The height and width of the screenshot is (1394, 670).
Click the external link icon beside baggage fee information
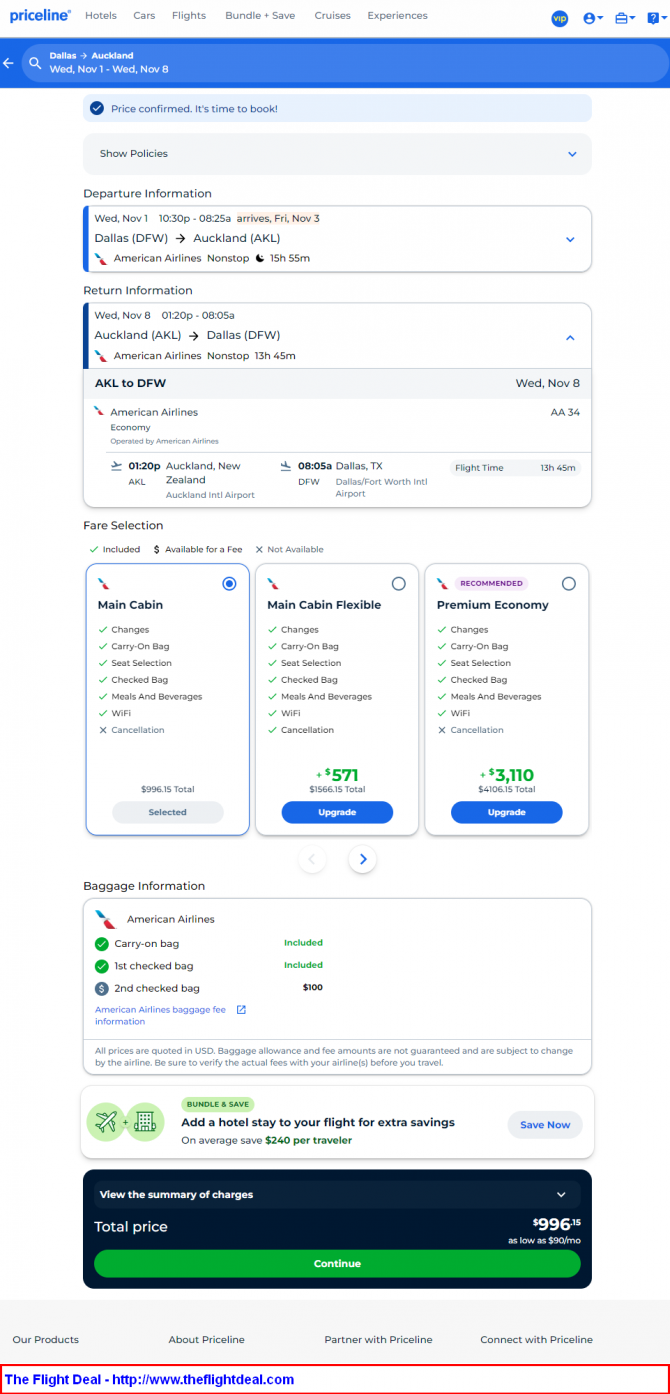click(x=241, y=1010)
